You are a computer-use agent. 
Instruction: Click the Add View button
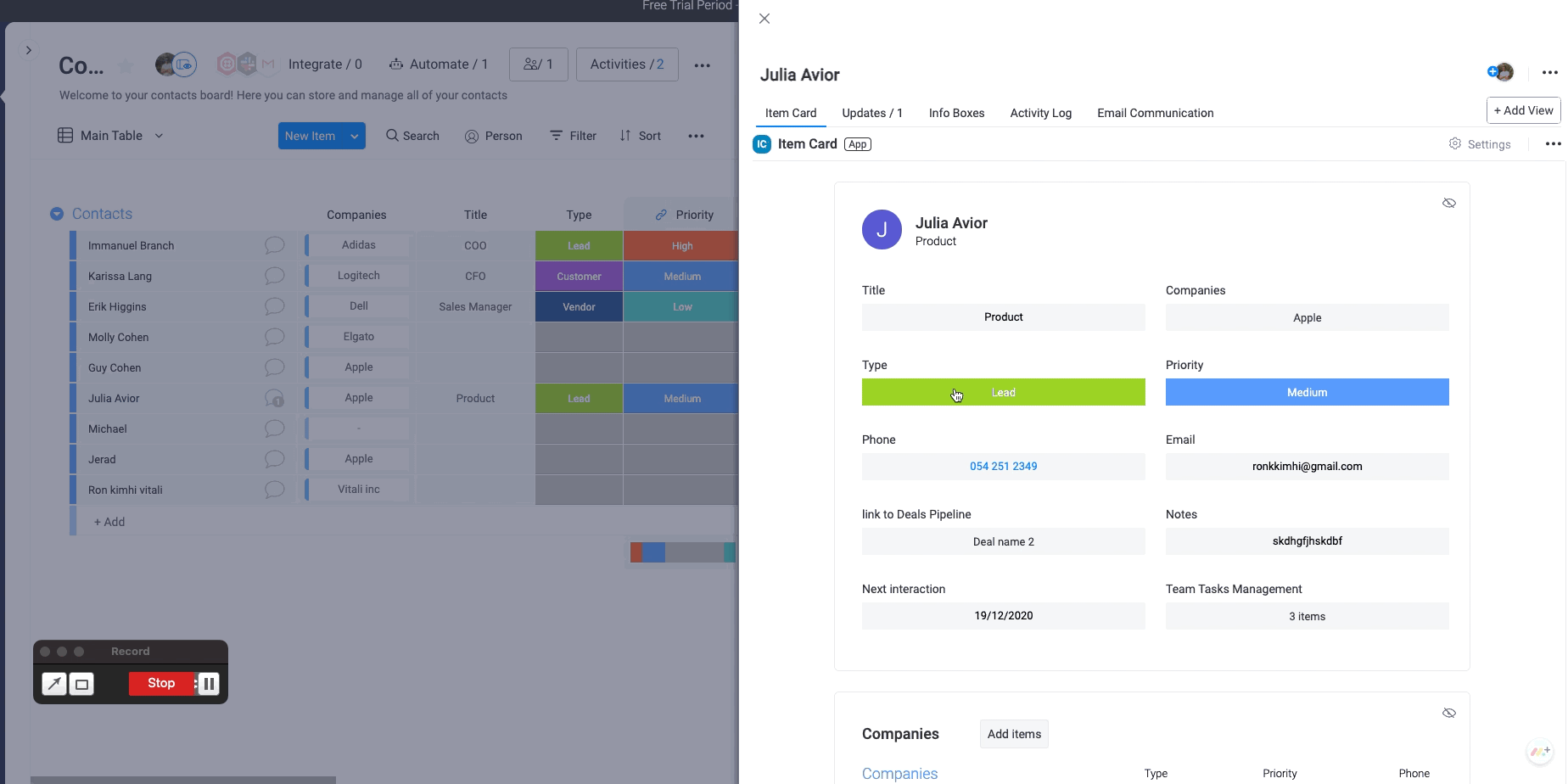[x=1523, y=110]
